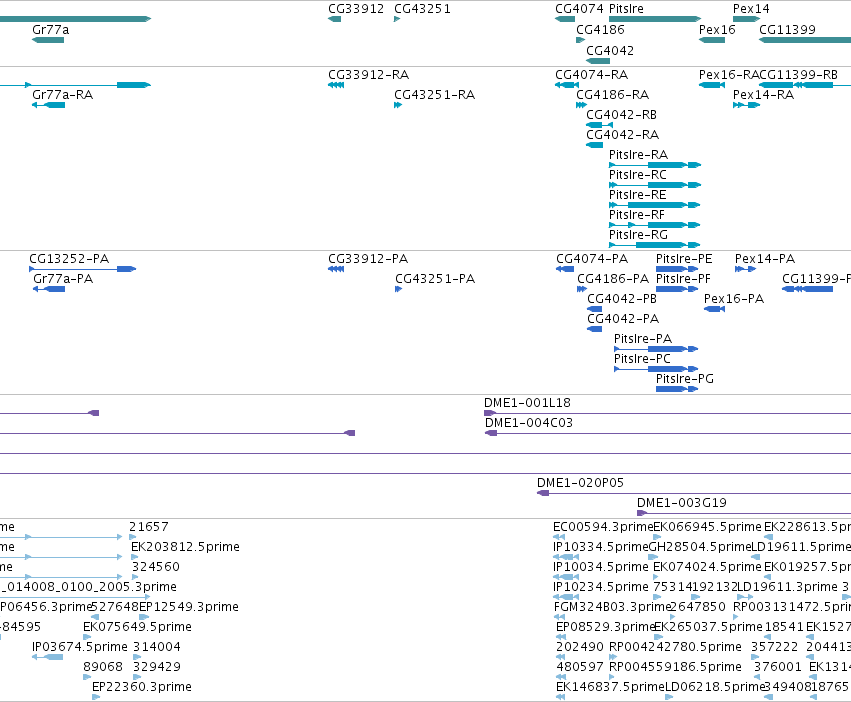Image resolution: width=851 pixels, height=702 pixels.
Task: Select the CG4042-PA protein label
Action: pos(623,319)
